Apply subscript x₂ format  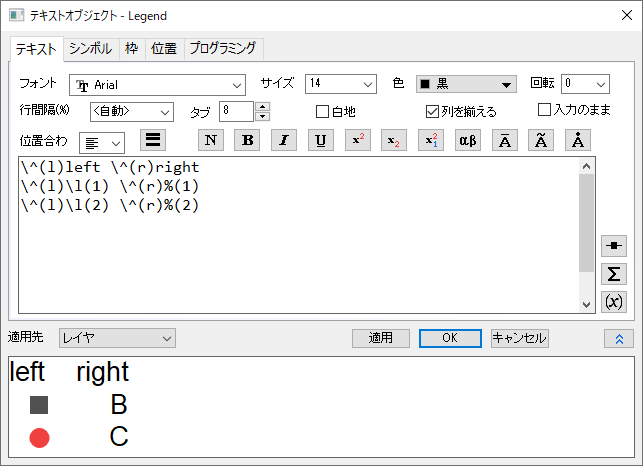click(x=394, y=140)
